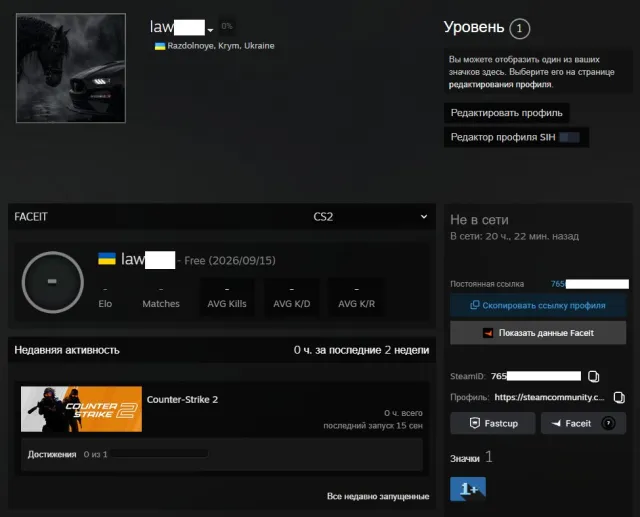Expand the CS2 game selector chevron

point(424,217)
